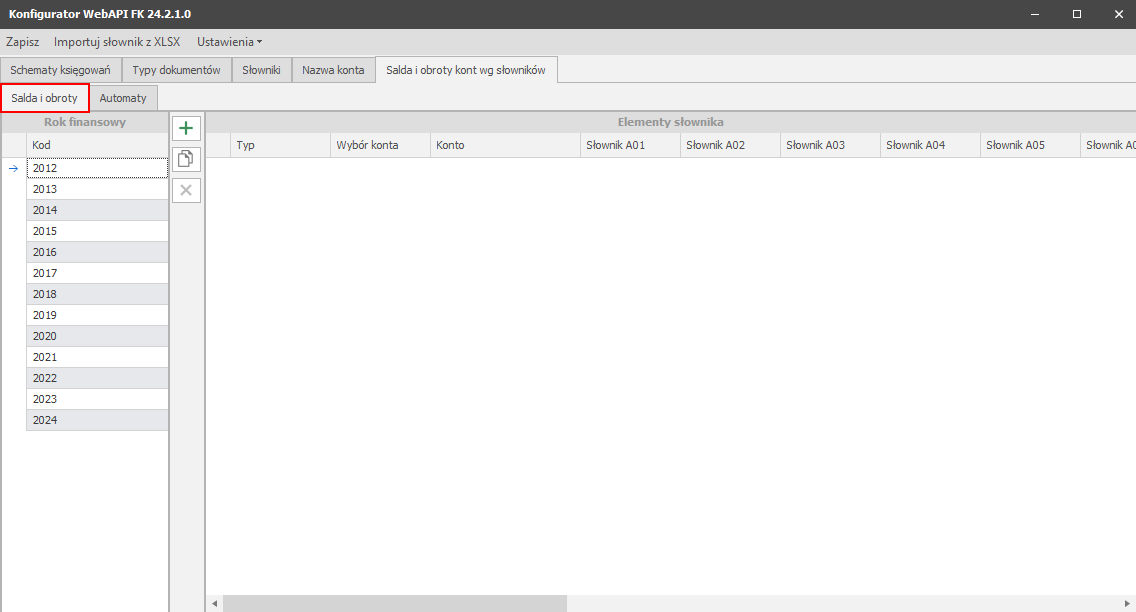Pick the 2018 financial year entry

click(96, 294)
